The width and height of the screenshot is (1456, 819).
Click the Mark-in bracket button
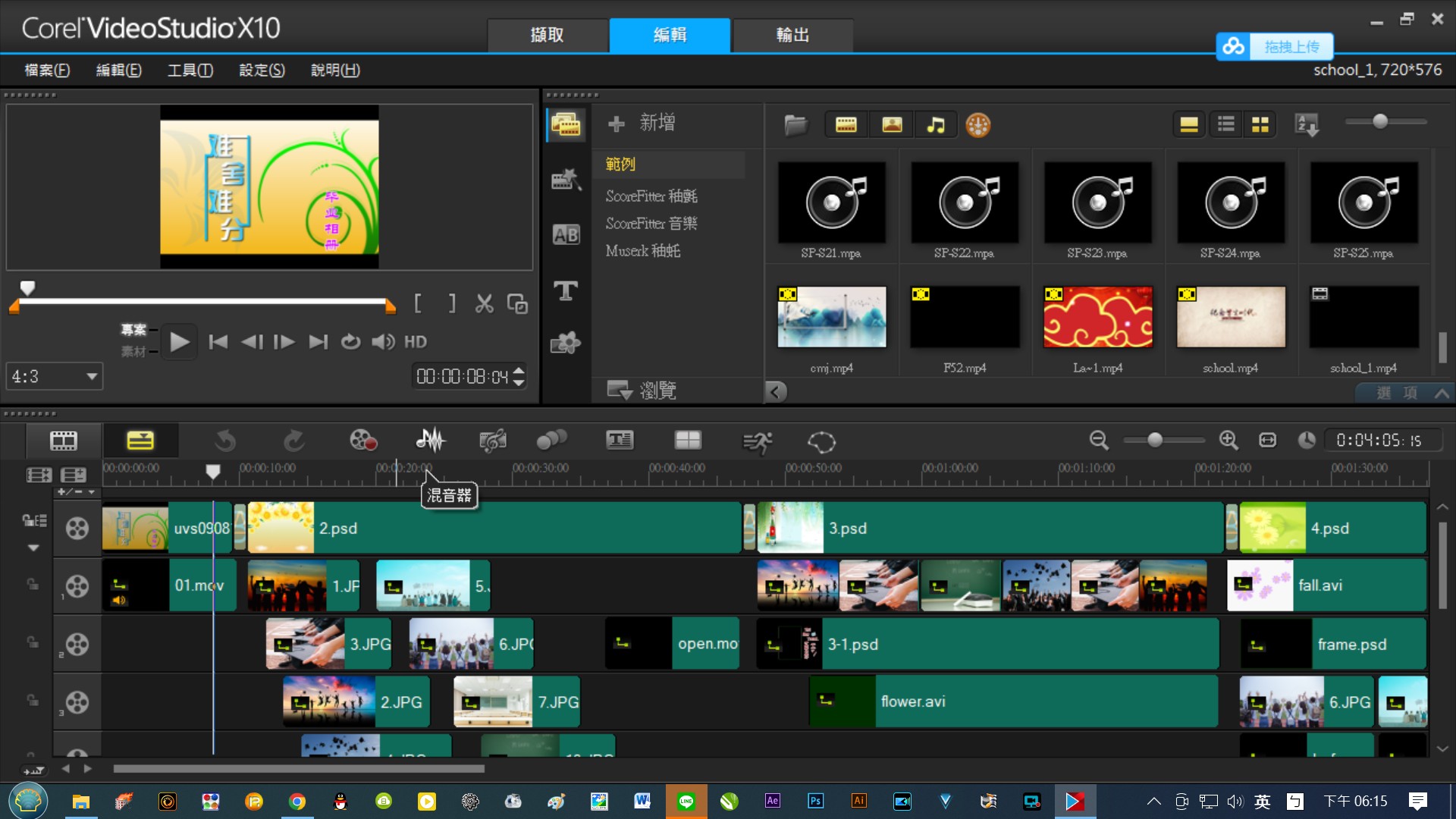click(x=418, y=304)
